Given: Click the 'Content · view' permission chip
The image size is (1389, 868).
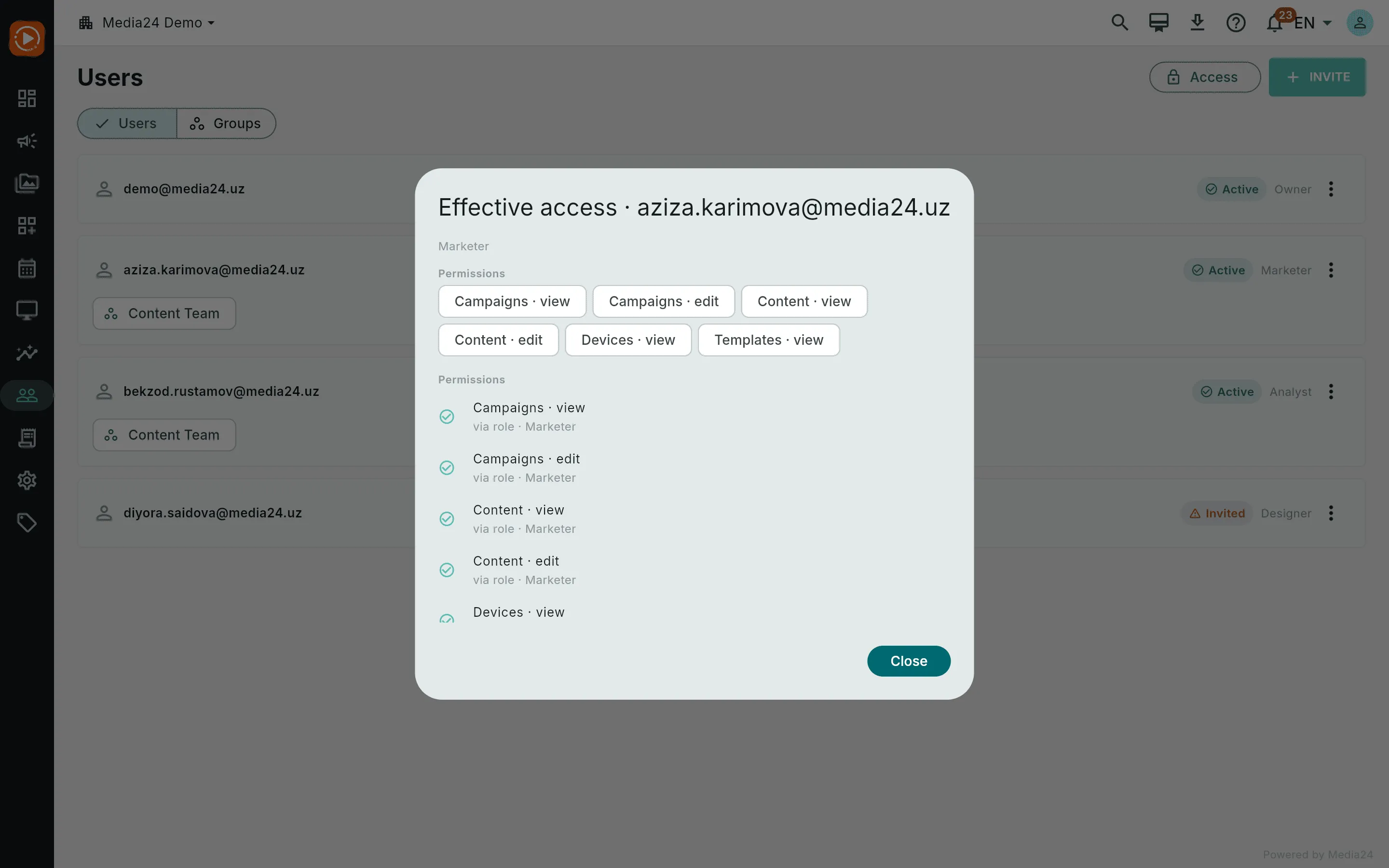Looking at the screenshot, I should point(804,301).
